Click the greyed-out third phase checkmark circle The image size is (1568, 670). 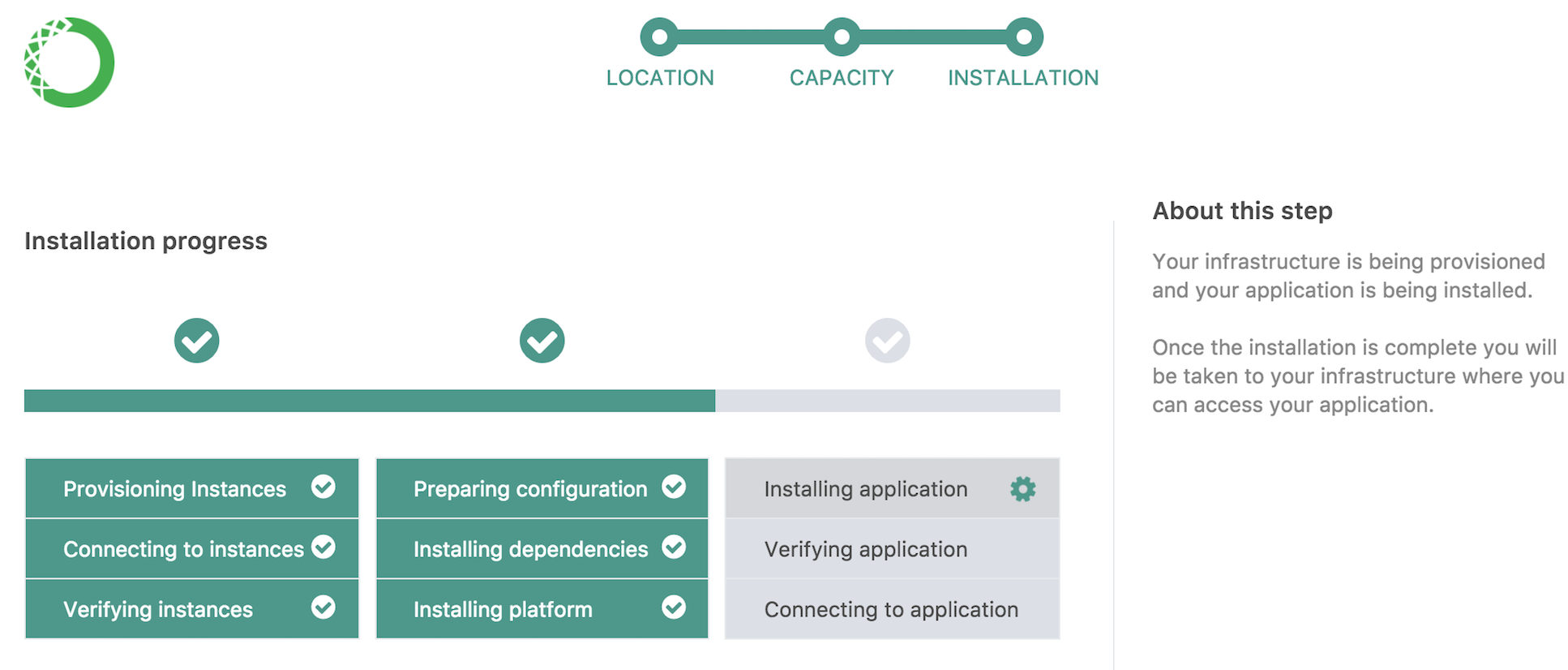[887, 341]
